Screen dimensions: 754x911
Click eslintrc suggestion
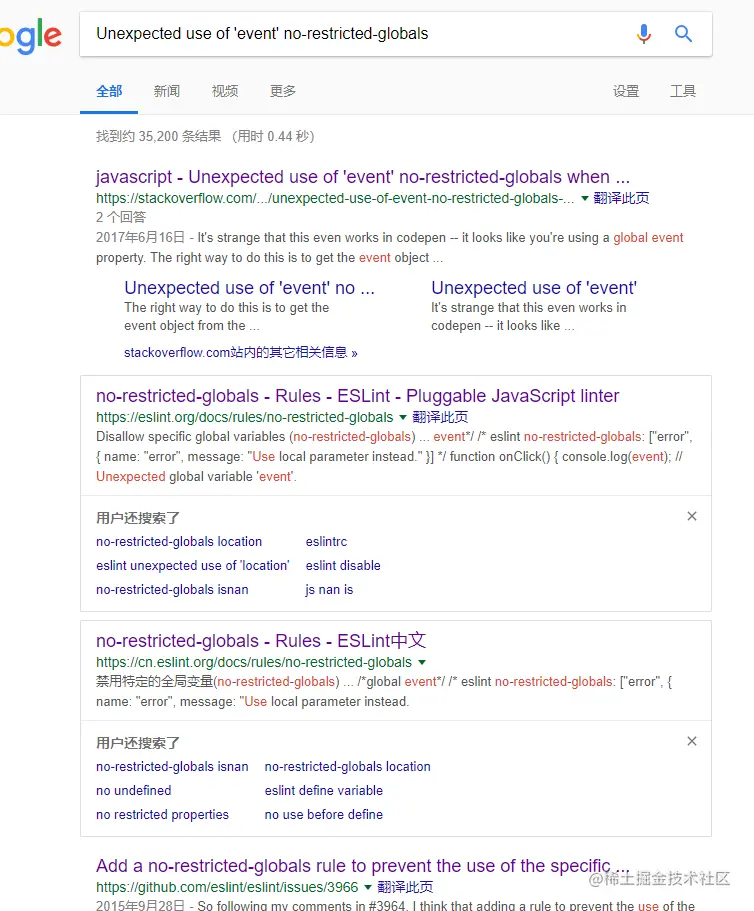tap(326, 541)
